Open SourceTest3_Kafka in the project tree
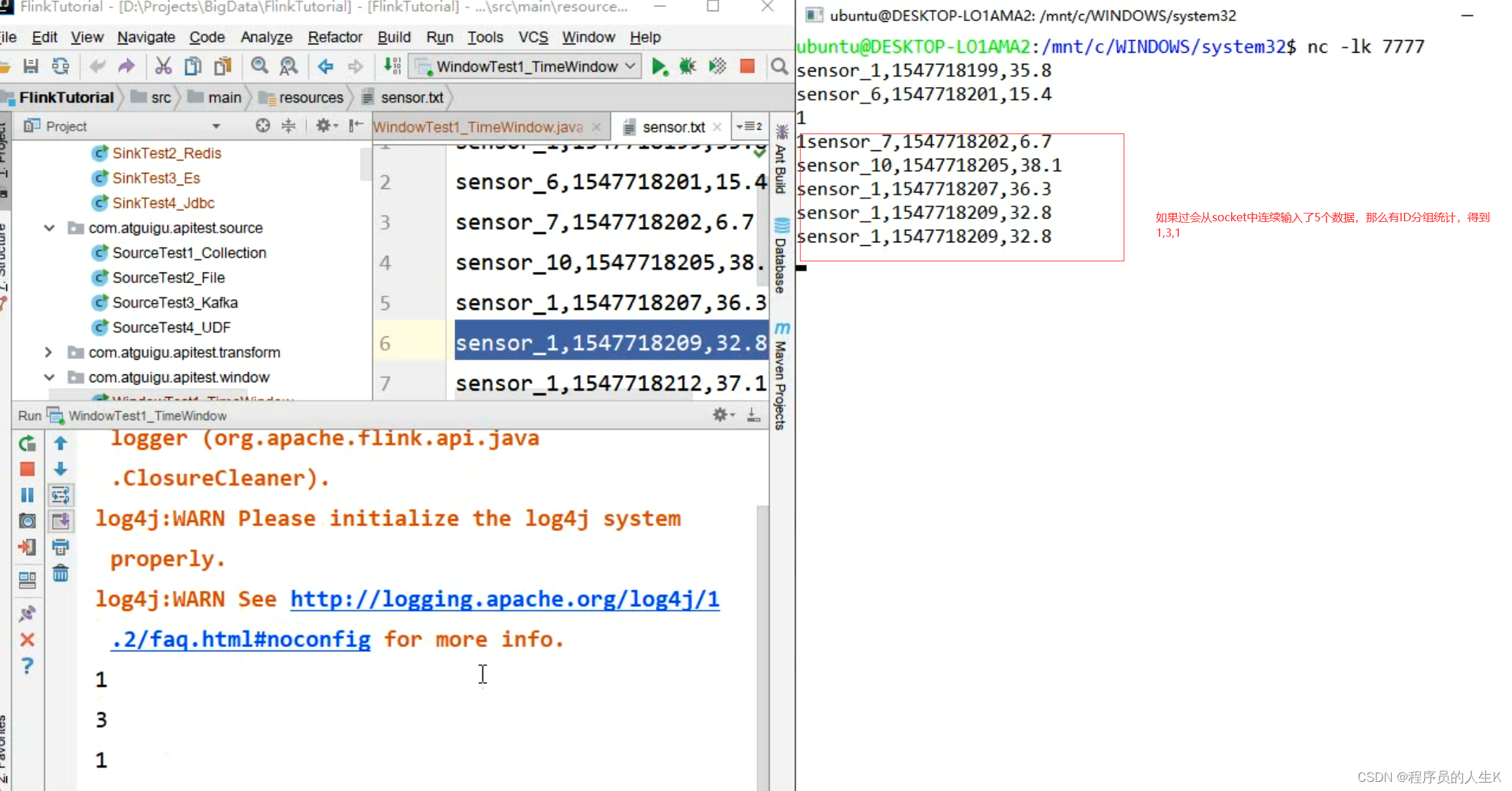Viewport: 1512px width, 791px height. click(x=175, y=302)
